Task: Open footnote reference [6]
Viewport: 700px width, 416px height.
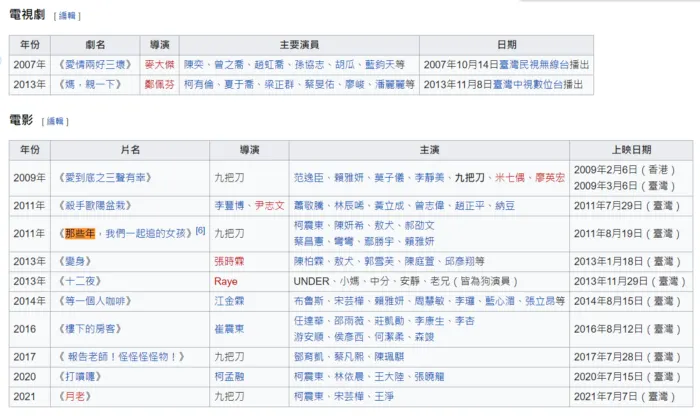Action: coord(200,231)
